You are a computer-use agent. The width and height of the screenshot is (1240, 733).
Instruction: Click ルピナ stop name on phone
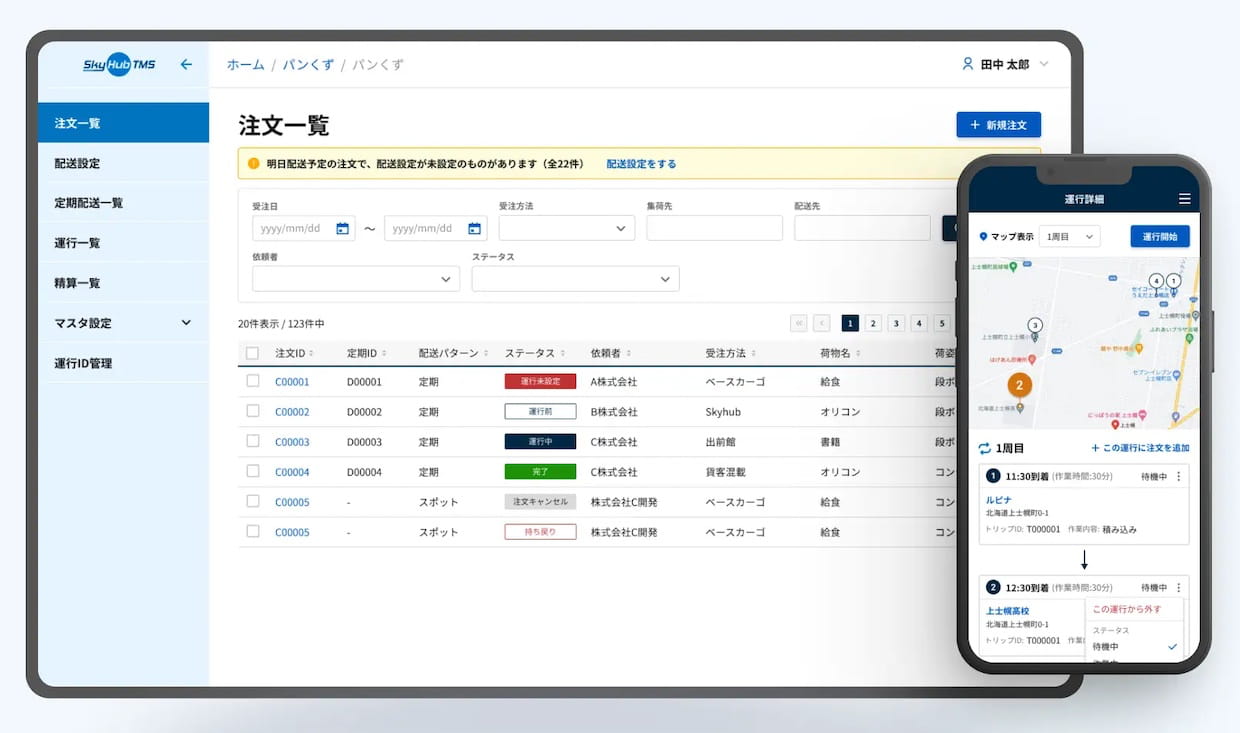pyautogui.click(x=998, y=498)
